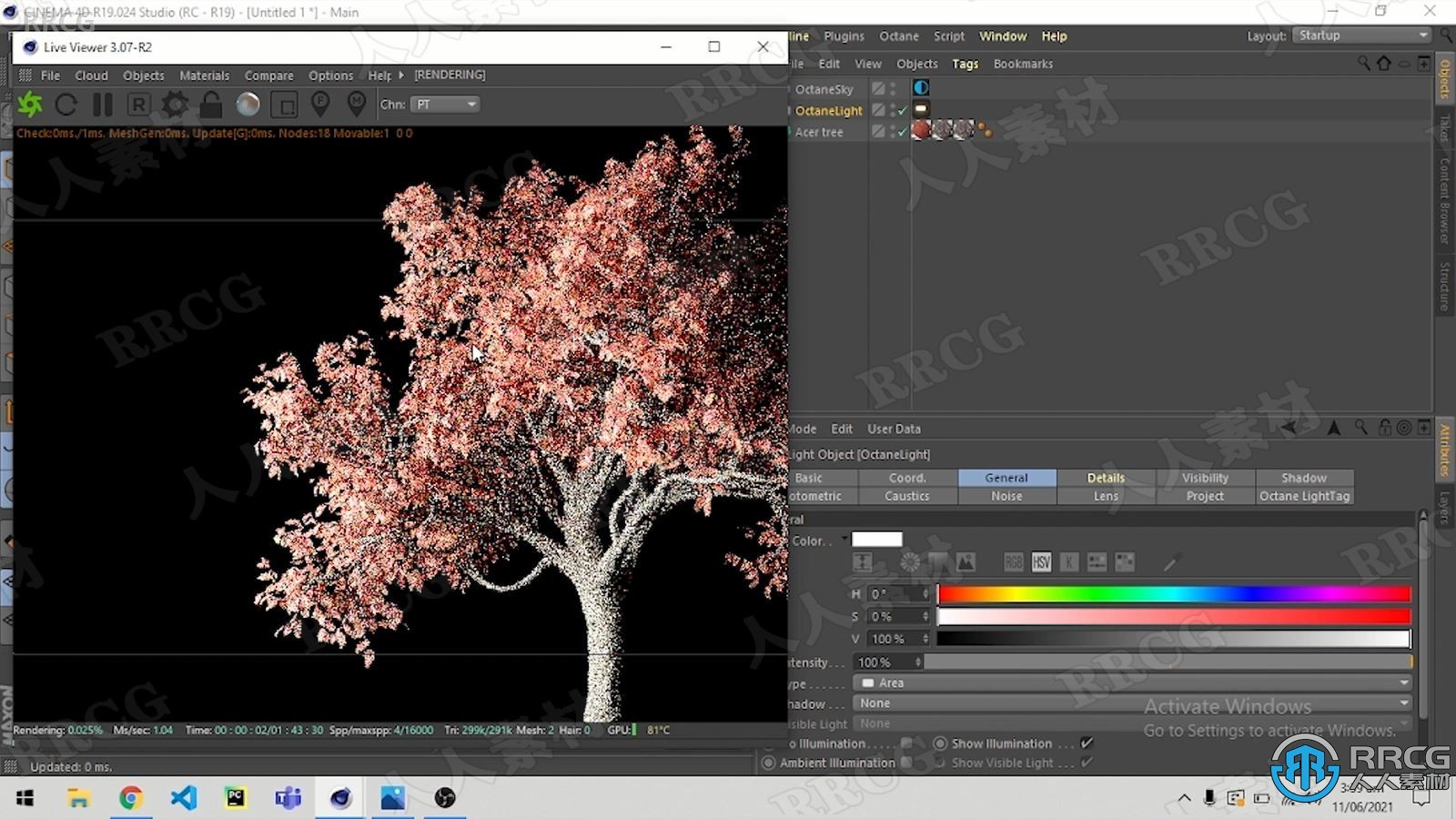
Task: Open the Octane menu in main menu bar
Action: pos(898,36)
